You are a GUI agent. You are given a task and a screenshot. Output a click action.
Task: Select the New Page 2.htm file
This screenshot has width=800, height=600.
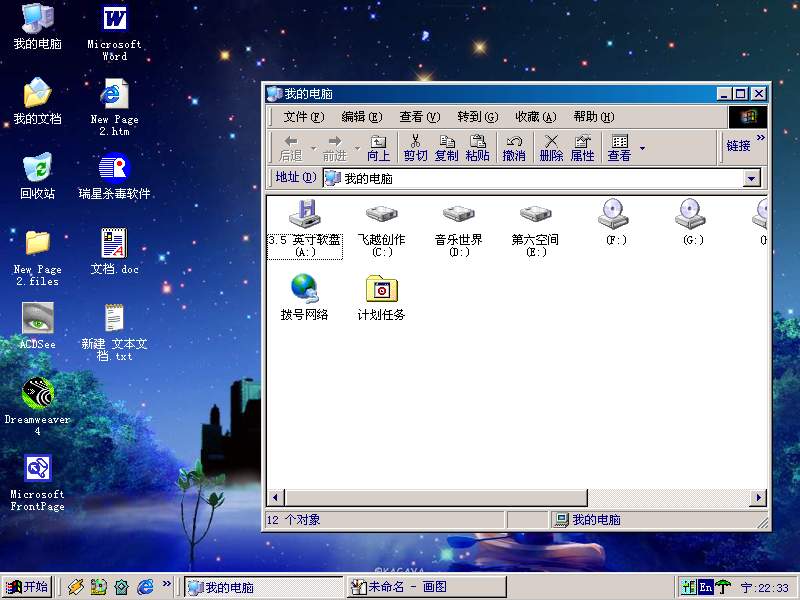coord(114,108)
